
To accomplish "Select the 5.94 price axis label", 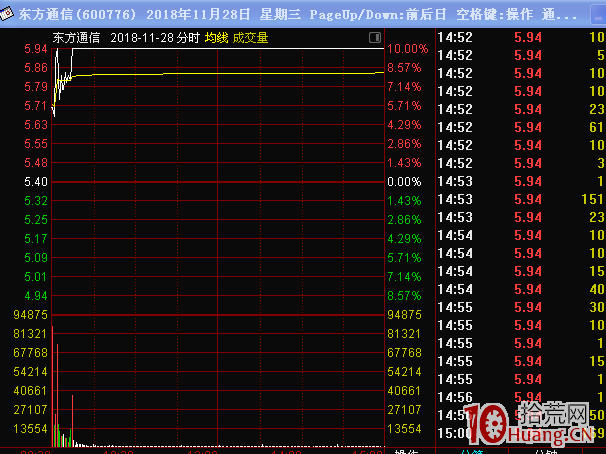I will (x=36, y=49).
